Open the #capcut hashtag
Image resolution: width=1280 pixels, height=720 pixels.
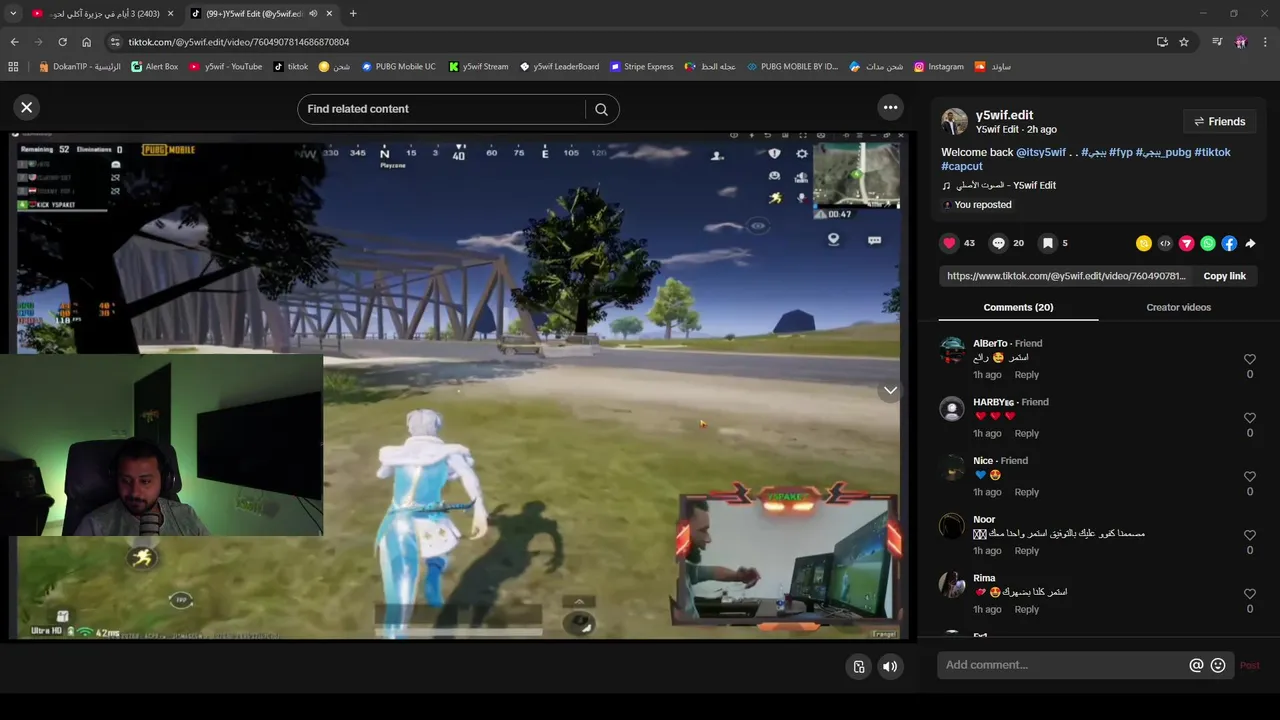[x=962, y=166]
